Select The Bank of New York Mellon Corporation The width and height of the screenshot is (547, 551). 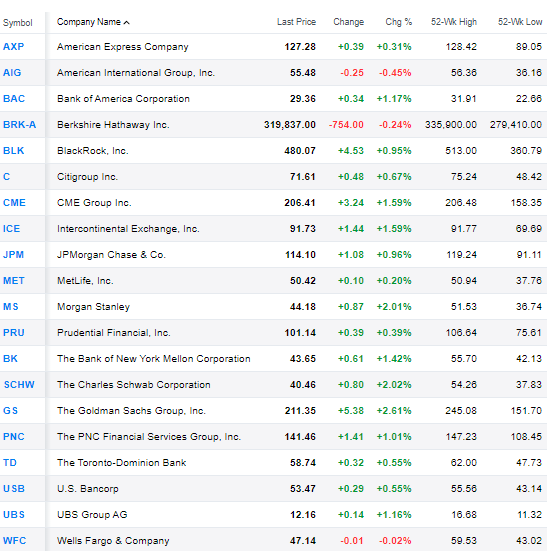pos(154,359)
